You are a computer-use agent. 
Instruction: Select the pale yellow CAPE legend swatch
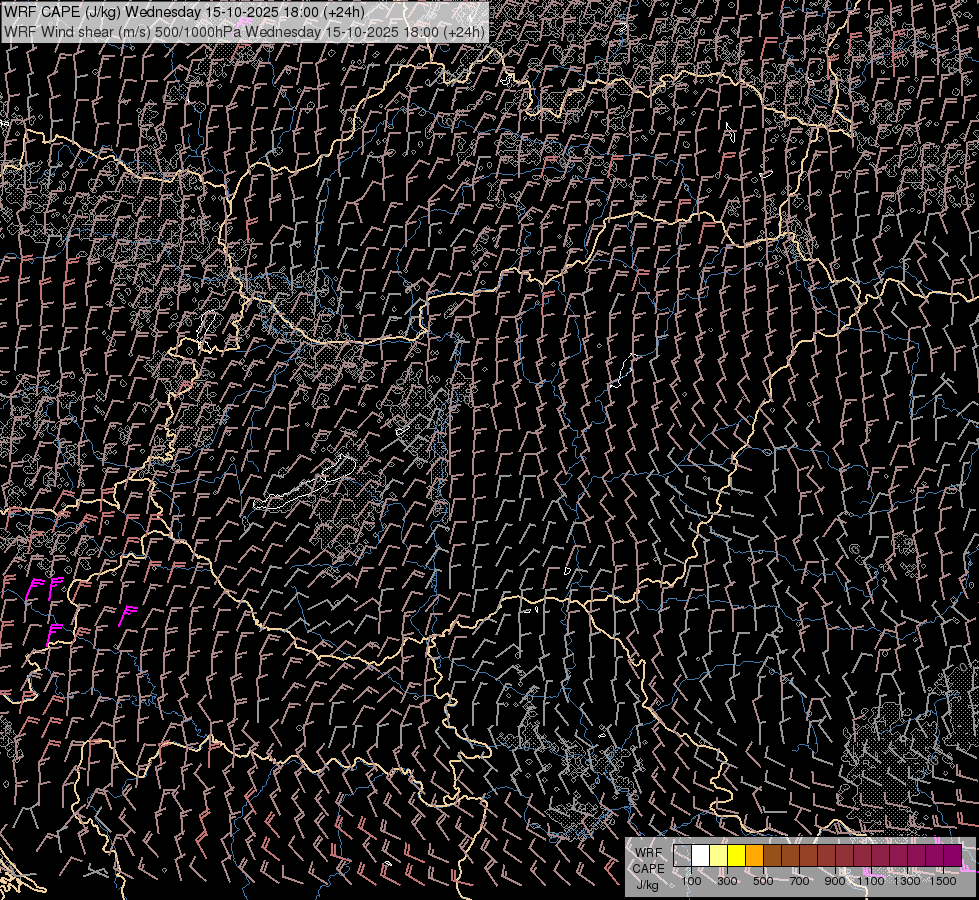point(719,856)
